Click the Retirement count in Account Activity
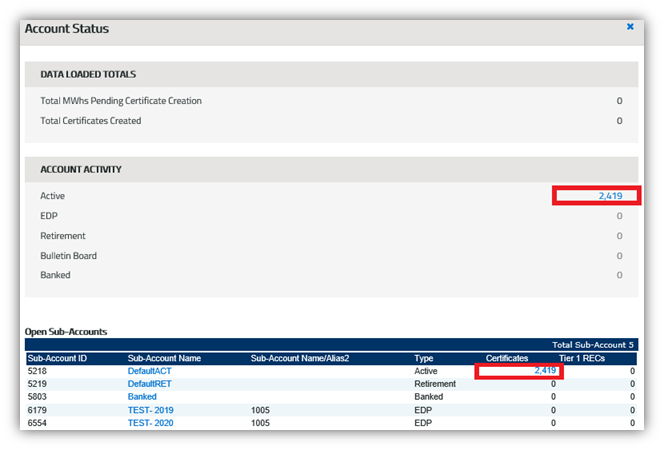This screenshot has height=450, width=664. point(619,236)
